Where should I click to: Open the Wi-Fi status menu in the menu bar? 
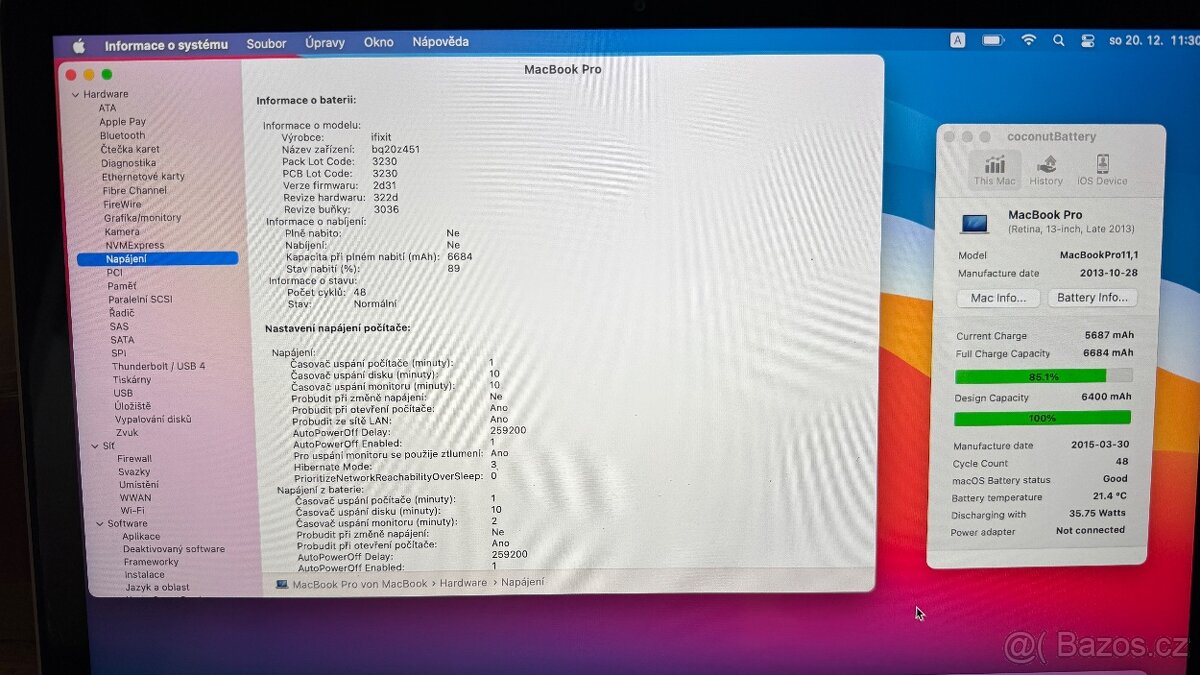[x=1028, y=41]
